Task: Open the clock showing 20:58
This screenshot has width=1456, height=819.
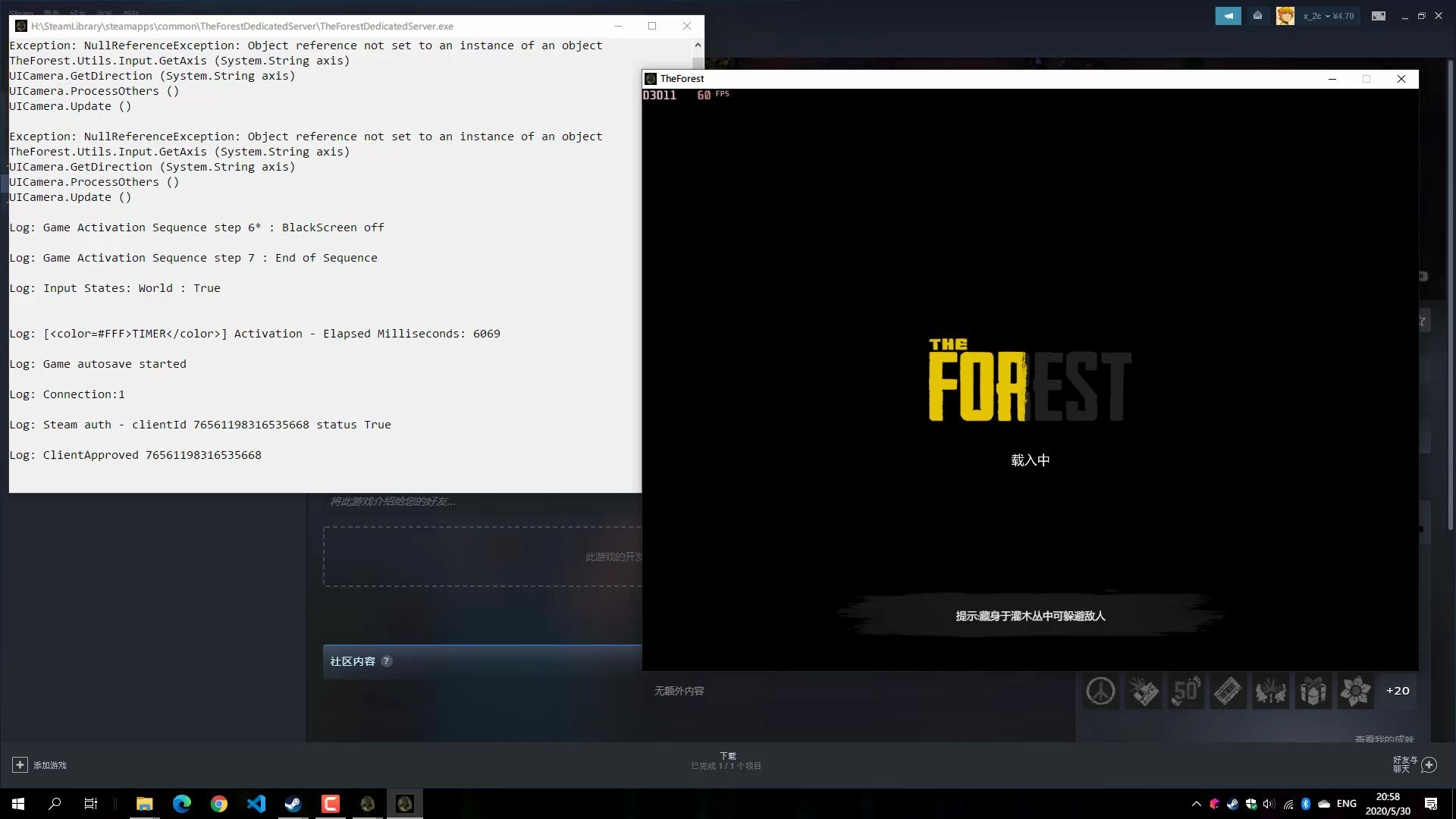Action: [1388, 804]
